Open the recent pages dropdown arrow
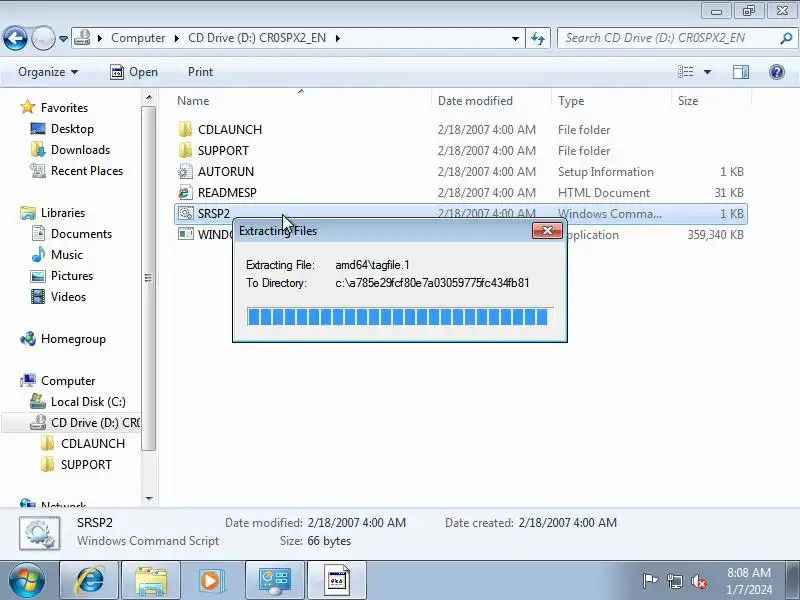 63,38
